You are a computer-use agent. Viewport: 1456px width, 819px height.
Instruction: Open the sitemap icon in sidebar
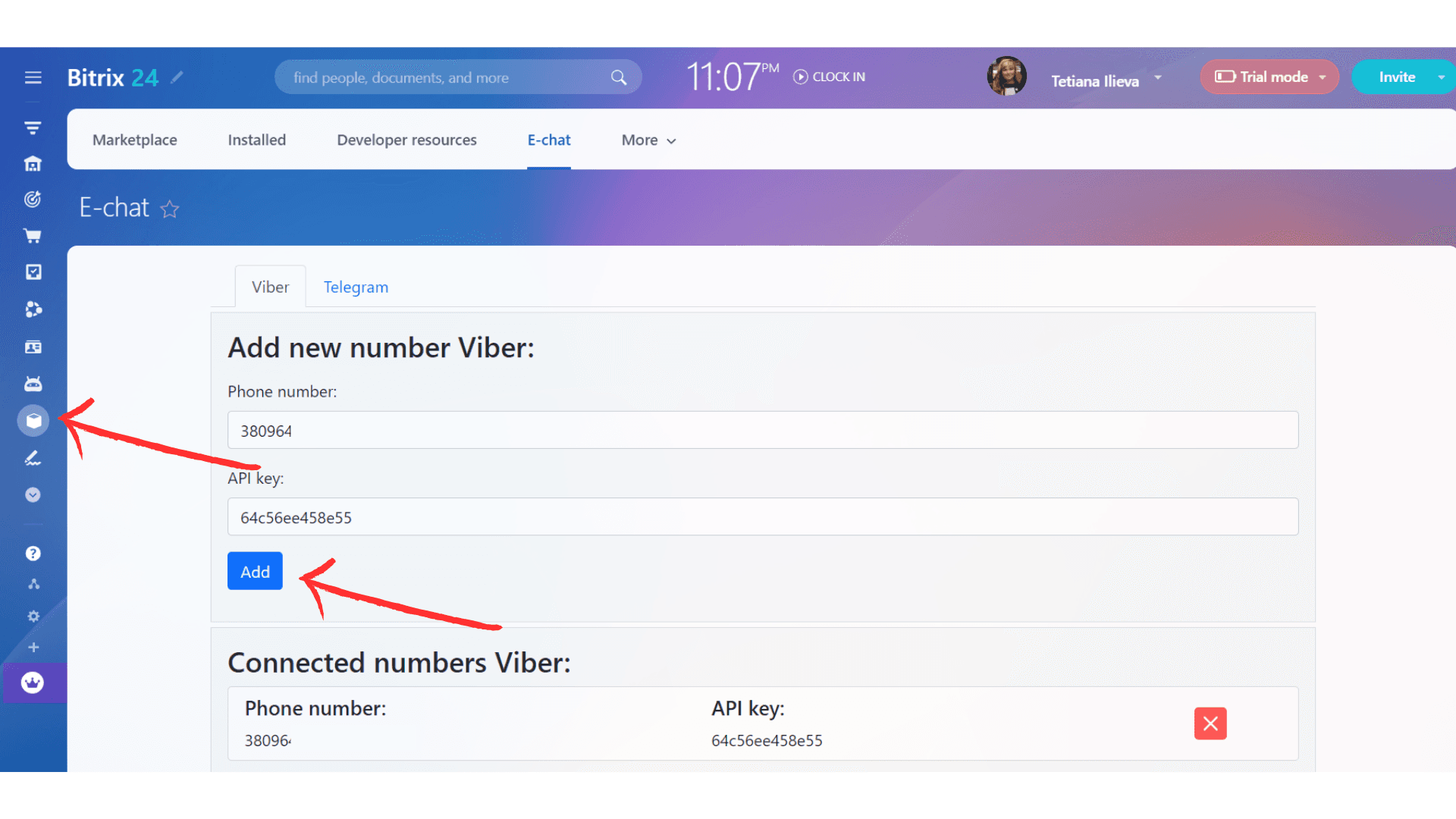[x=33, y=584]
